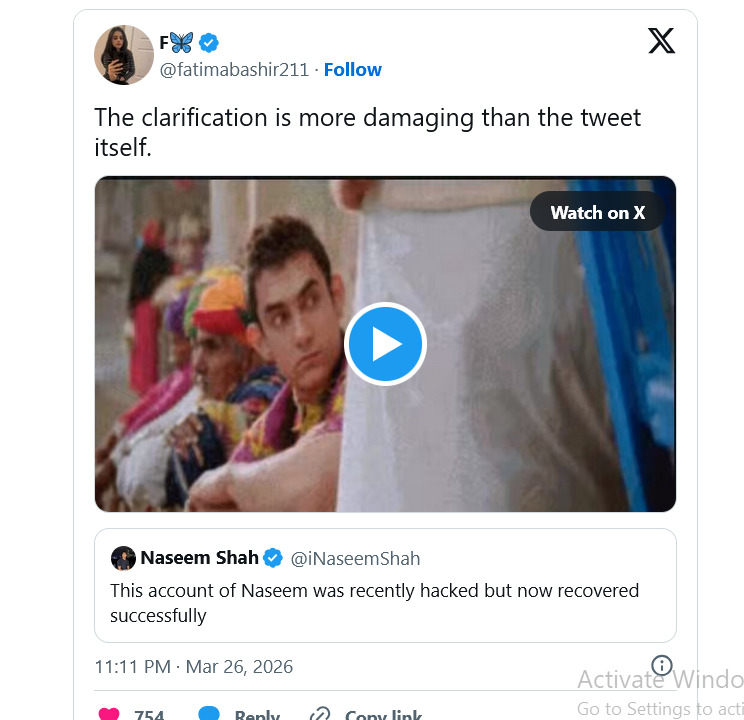Play the embedded video
The width and height of the screenshot is (744, 720).
pyautogui.click(x=385, y=344)
